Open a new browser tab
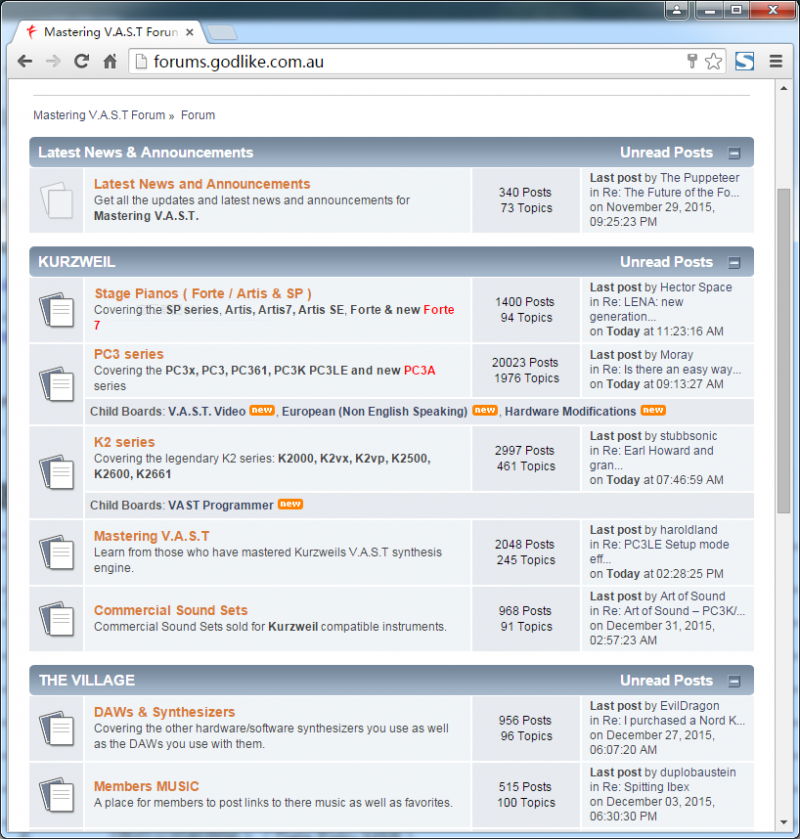The width and height of the screenshot is (800, 839). (x=222, y=32)
